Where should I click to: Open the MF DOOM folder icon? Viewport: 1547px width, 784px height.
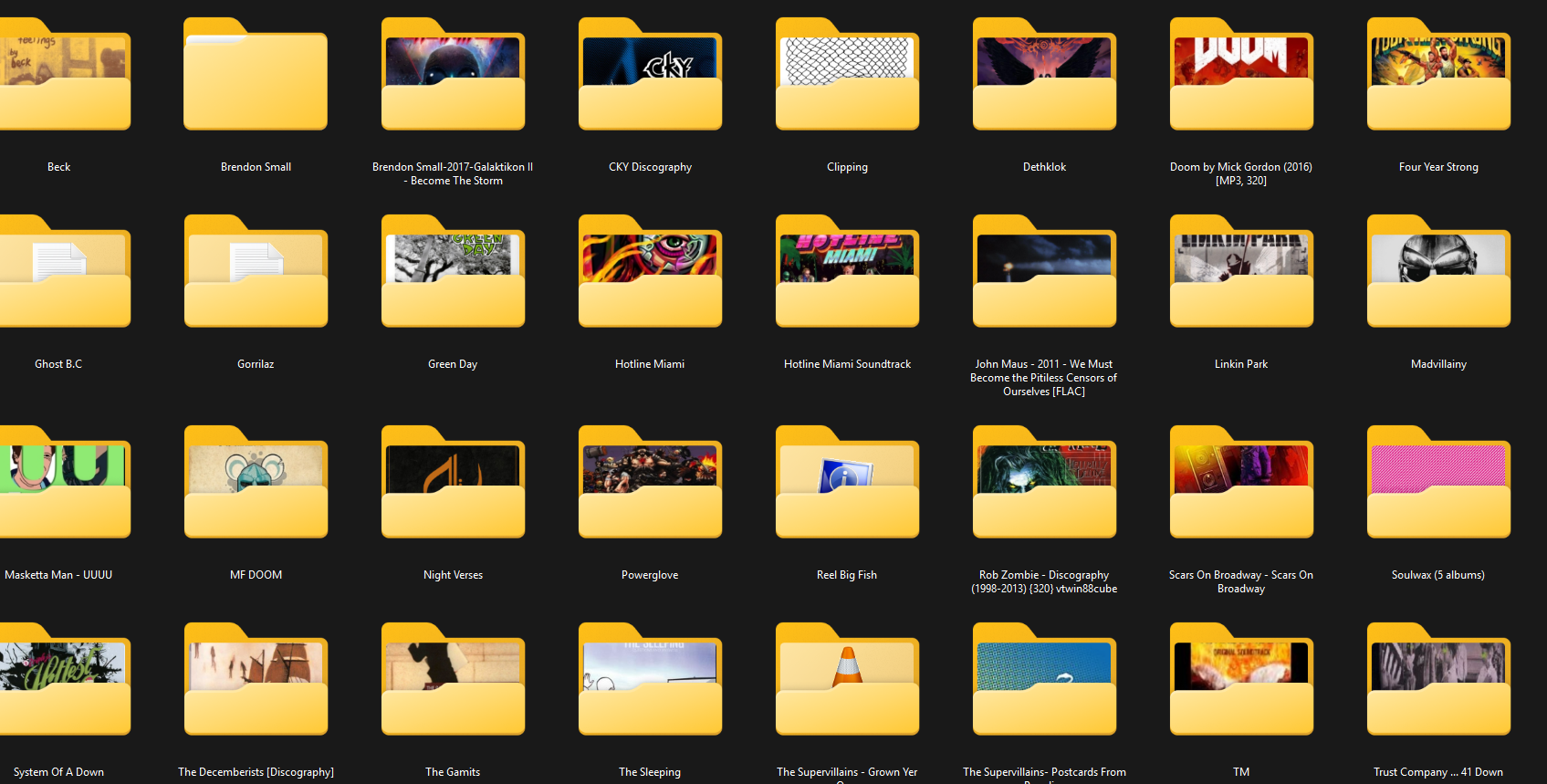(x=256, y=482)
